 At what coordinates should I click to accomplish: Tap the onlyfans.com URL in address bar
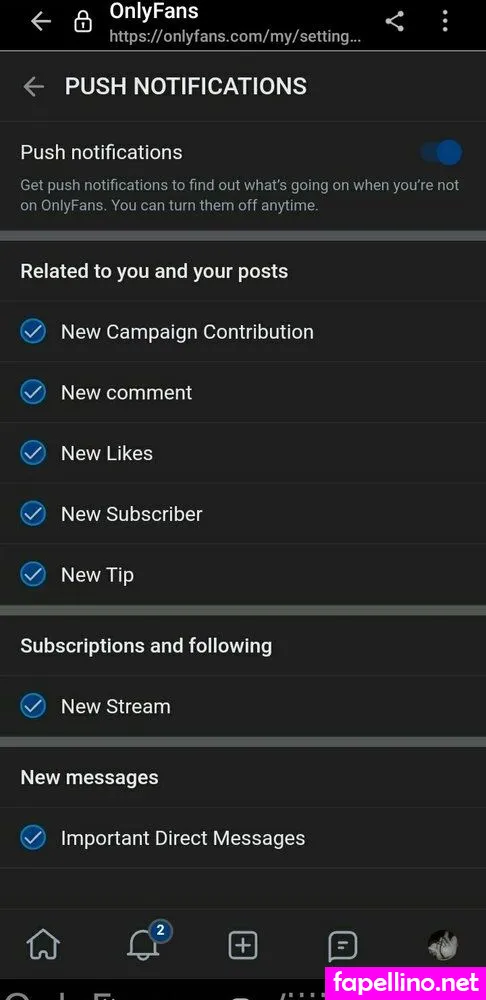click(x=235, y=37)
